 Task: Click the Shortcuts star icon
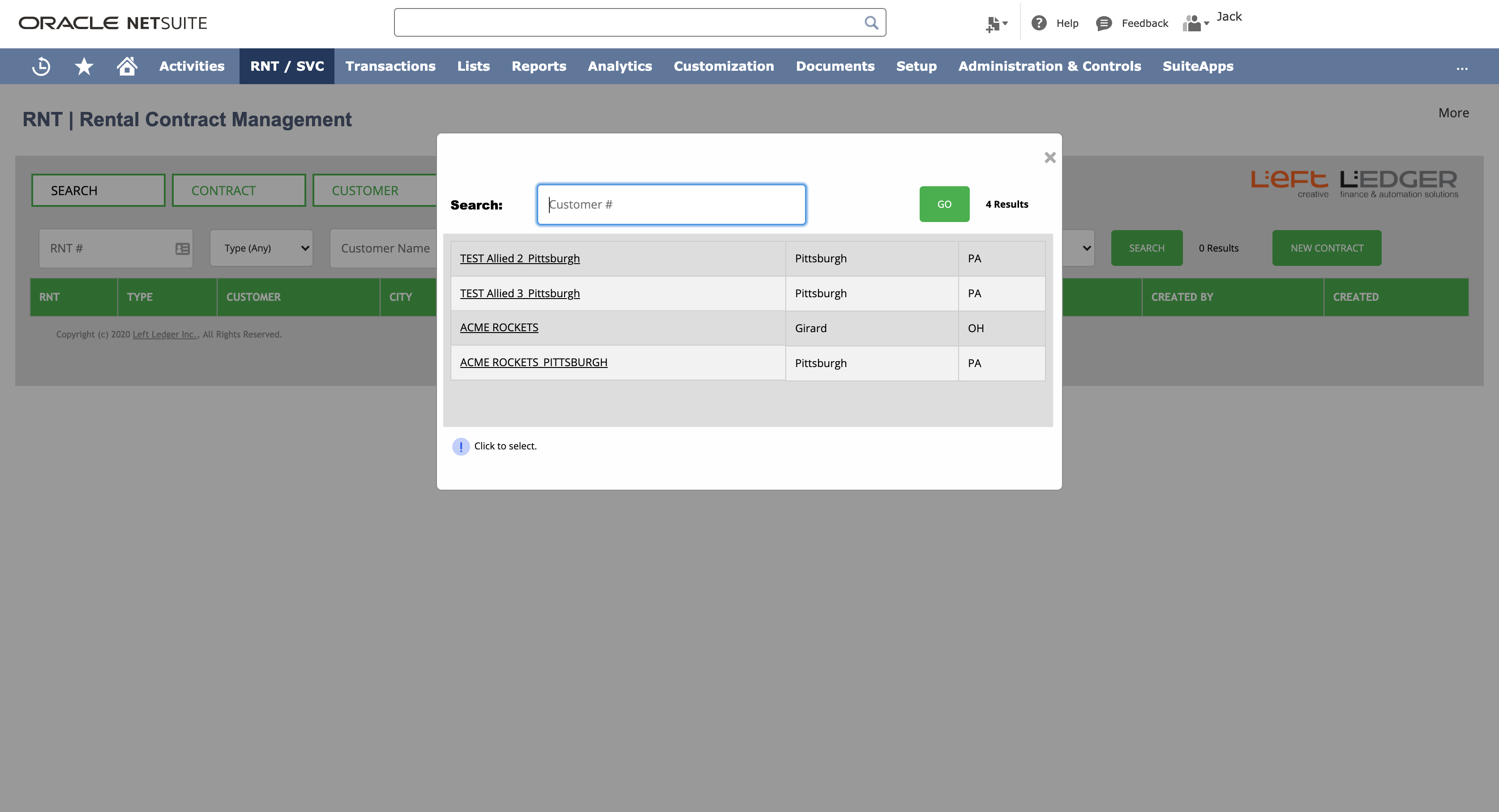[84, 66]
